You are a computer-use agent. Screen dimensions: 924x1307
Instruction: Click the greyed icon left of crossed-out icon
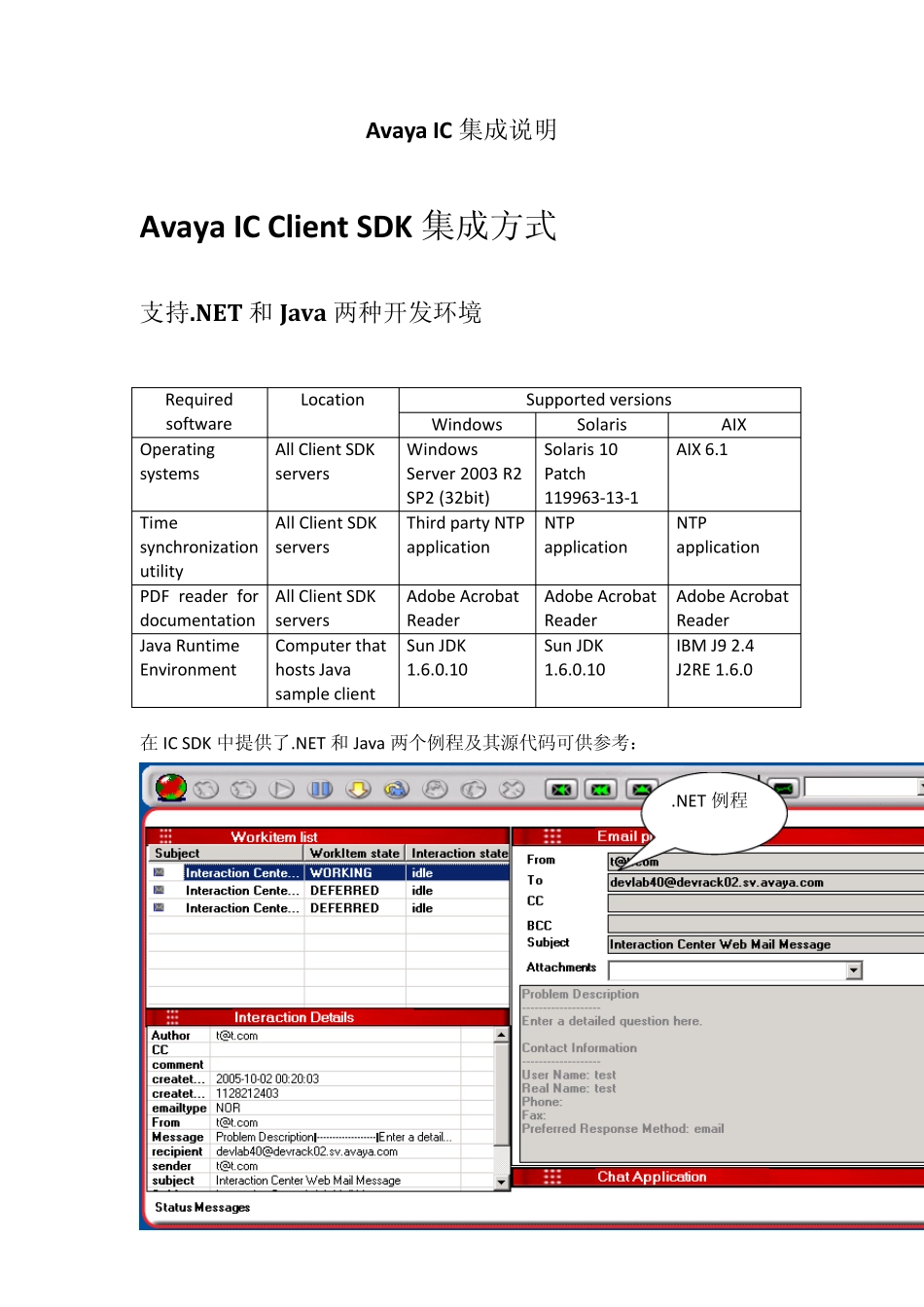coord(474,789)
